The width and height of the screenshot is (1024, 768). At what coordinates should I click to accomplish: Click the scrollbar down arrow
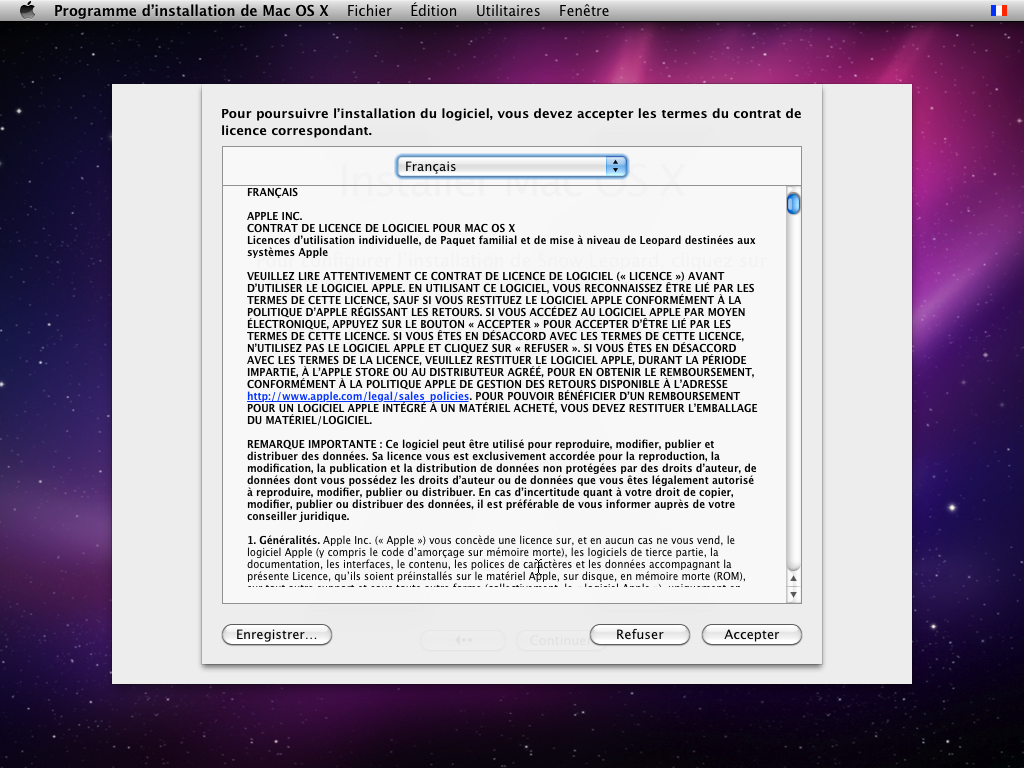[x=793, y=594]
